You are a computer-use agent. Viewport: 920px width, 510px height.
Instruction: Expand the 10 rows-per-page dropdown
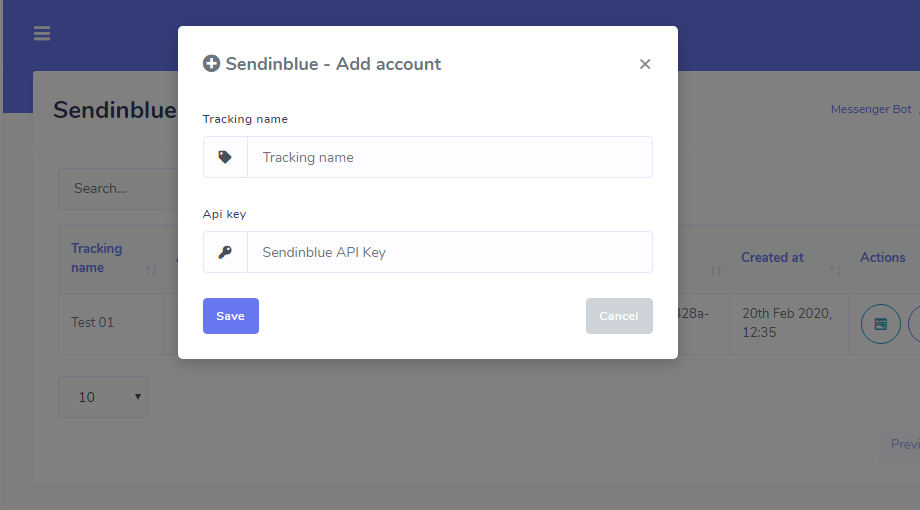click(103, 397)
